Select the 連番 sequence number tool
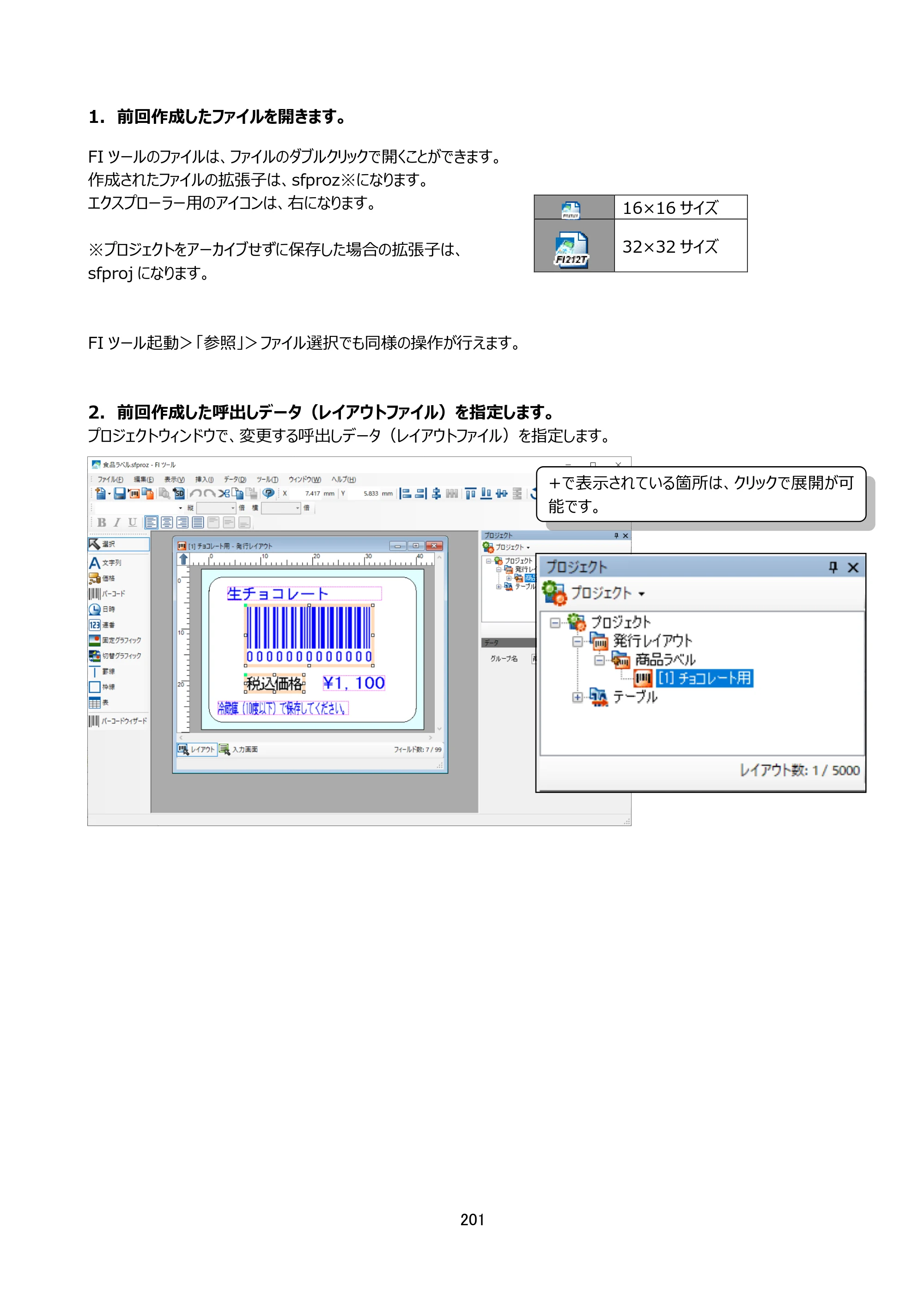 [x=102, y=625]
